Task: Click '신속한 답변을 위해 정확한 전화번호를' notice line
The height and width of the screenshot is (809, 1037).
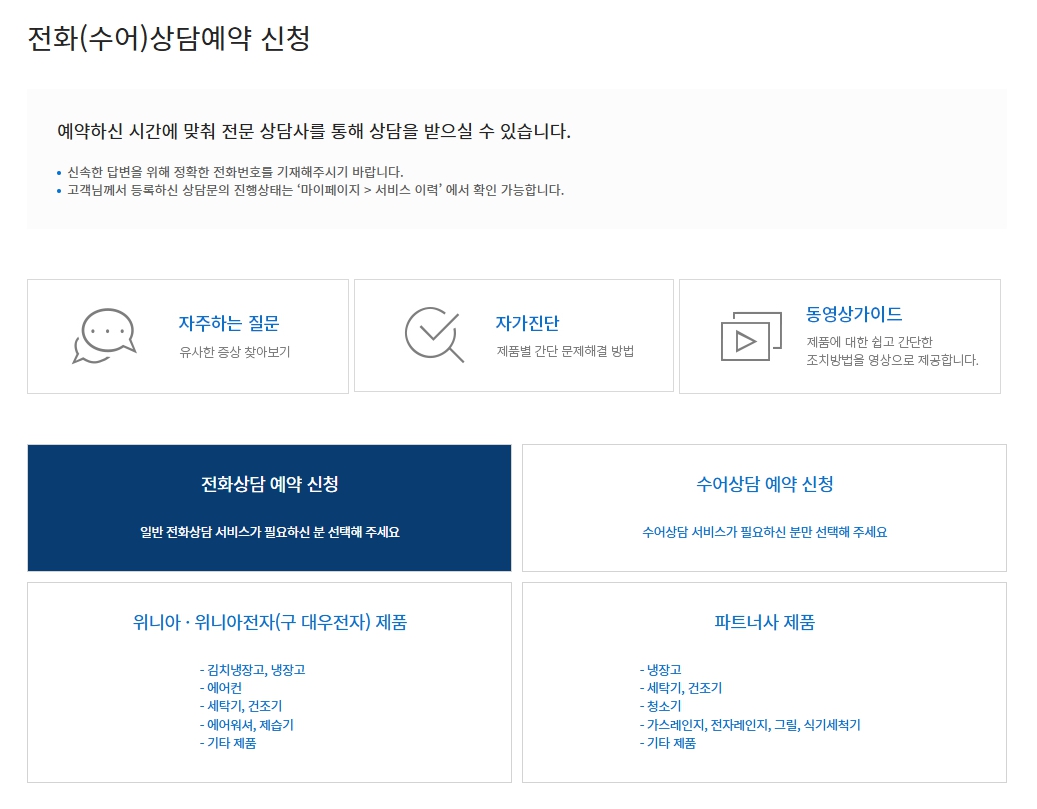Action: 235,172
